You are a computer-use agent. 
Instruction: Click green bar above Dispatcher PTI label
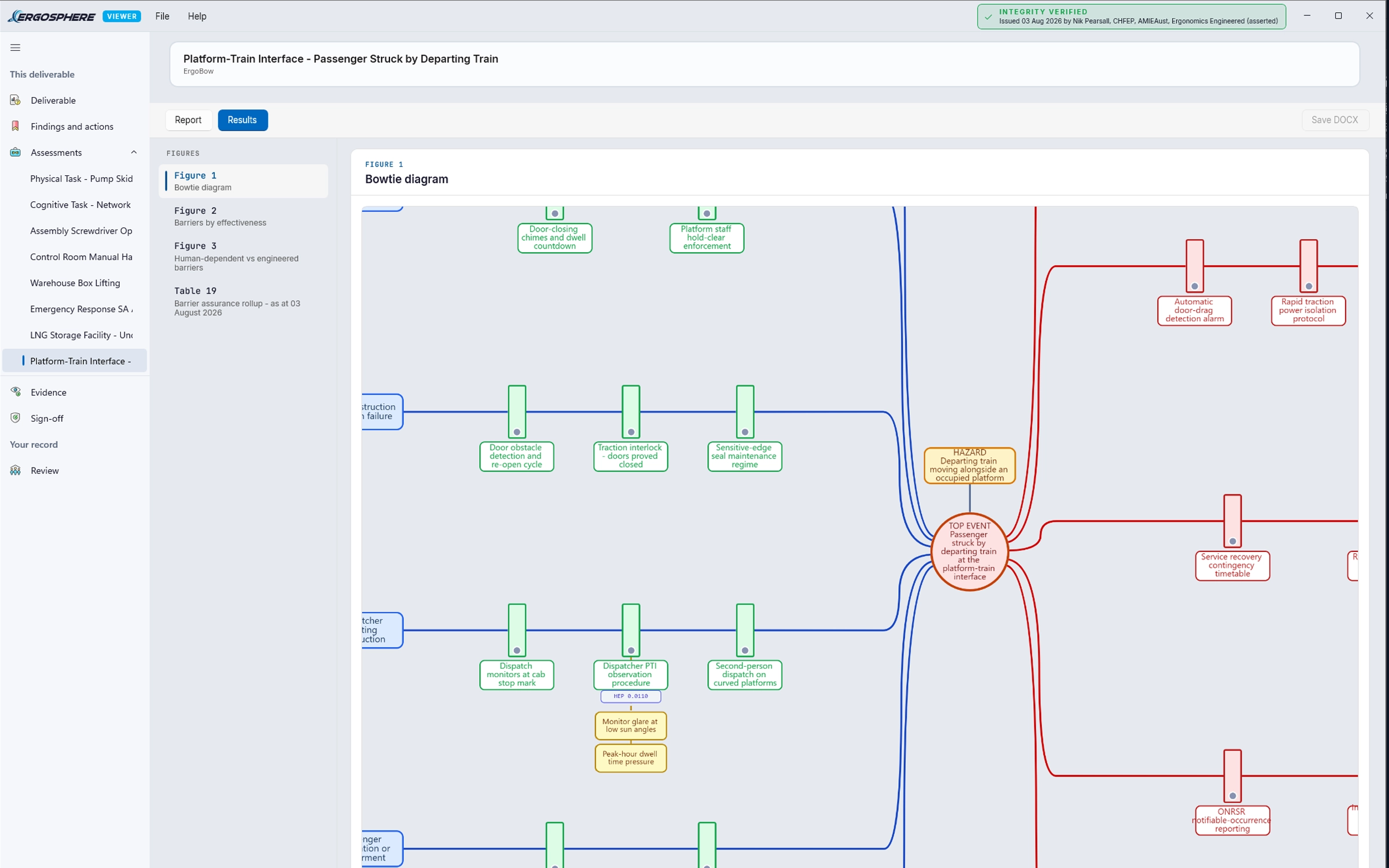(x=630, y=630)
